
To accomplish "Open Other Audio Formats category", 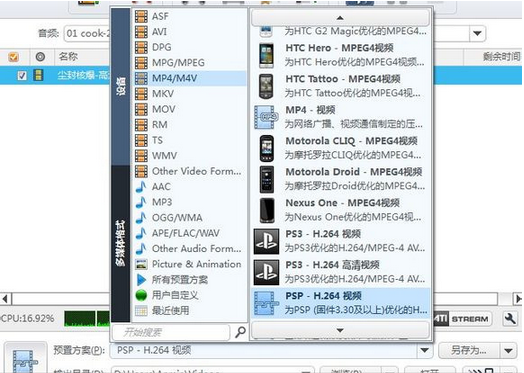I will [x=189, y=249].
